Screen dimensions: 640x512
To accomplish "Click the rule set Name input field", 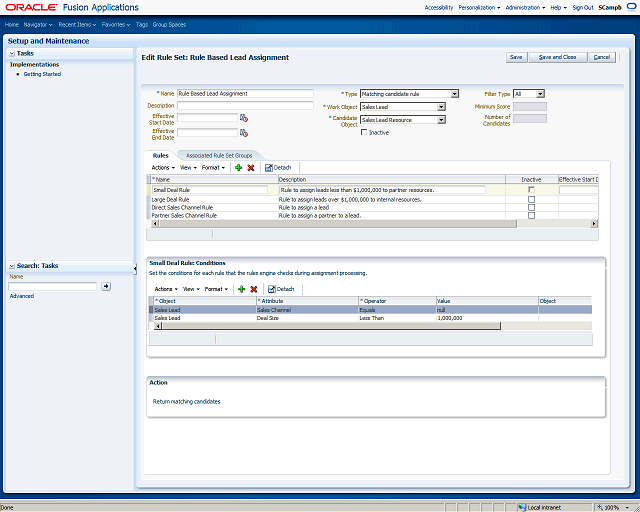I will pyautogui.click(x=245, y=93).
